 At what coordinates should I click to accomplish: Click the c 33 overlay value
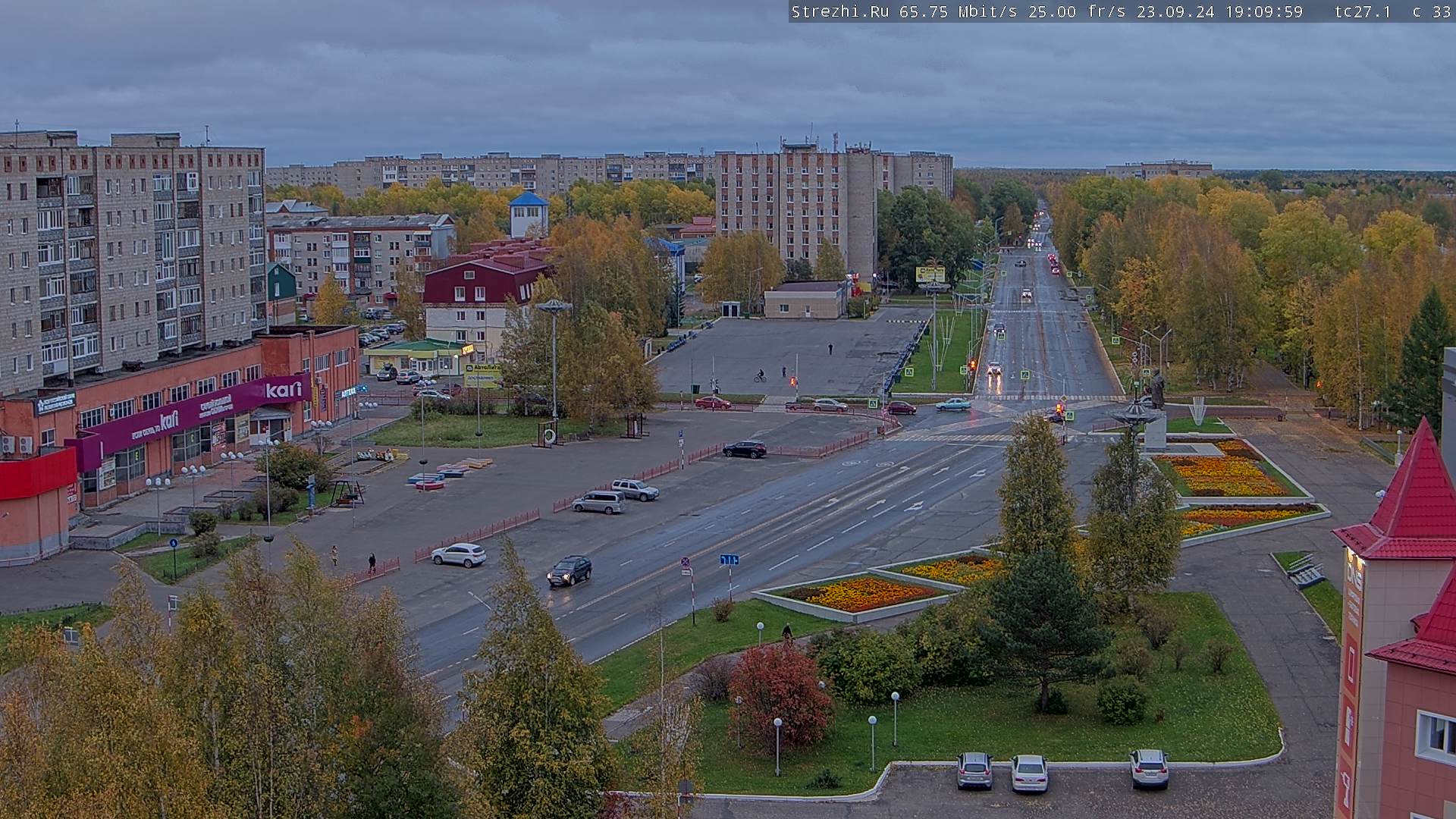[x=1431, y=12]
